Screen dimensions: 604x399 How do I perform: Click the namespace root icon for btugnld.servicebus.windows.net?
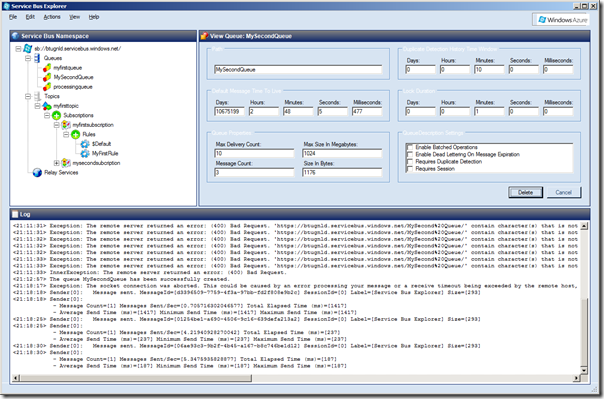[27, 49]
